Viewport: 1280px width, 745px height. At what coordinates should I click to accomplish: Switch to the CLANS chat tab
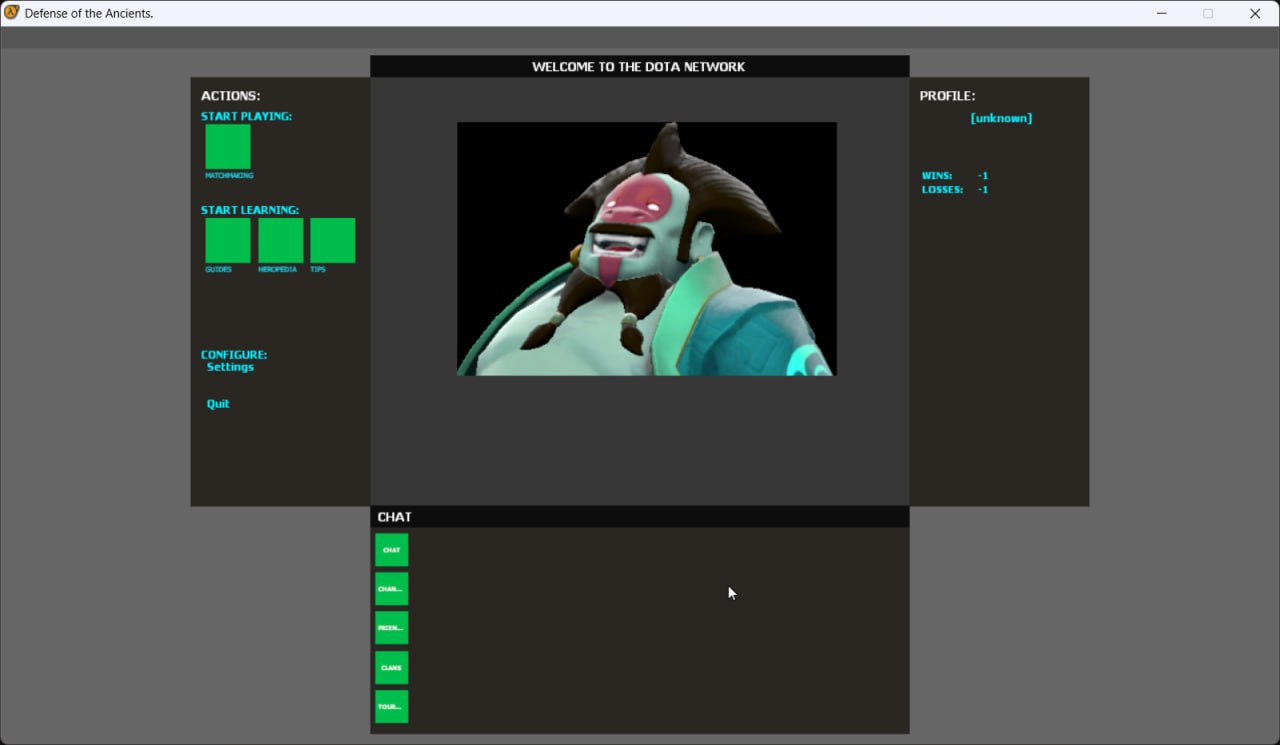(392, 667)
